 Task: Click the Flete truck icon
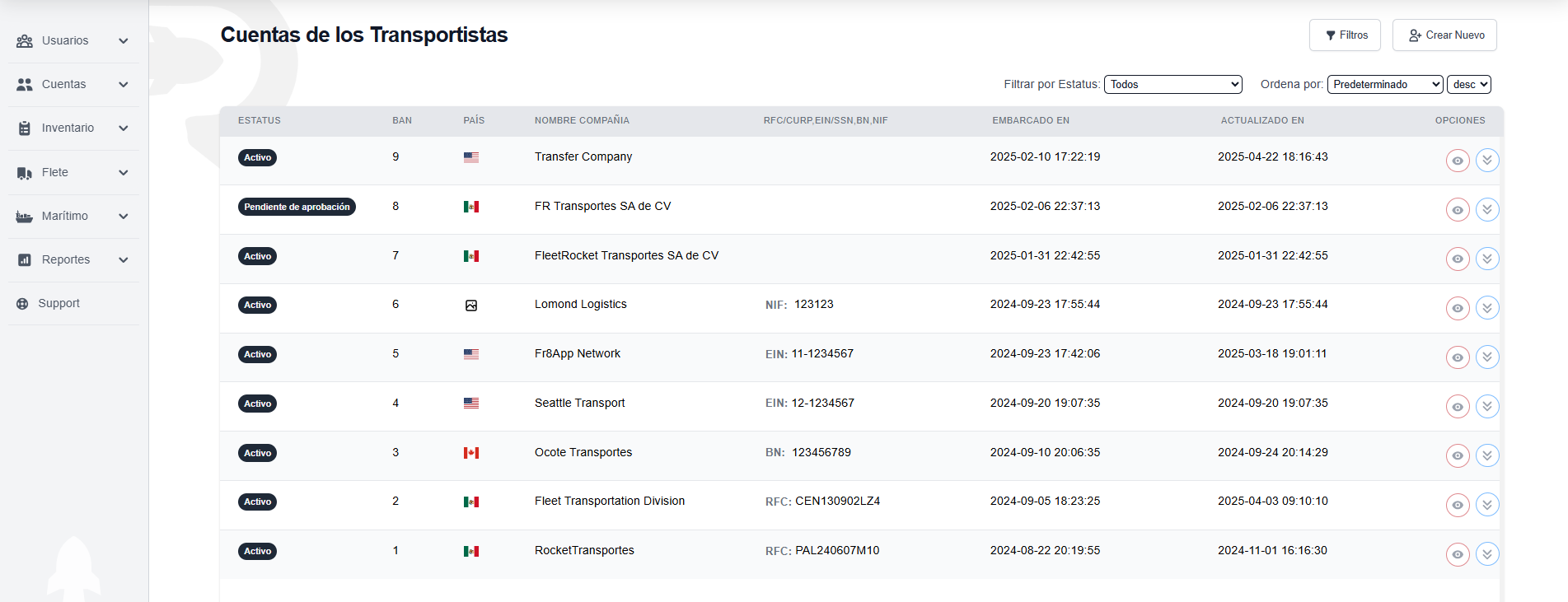pyautogui.click(x=25, y=173)
